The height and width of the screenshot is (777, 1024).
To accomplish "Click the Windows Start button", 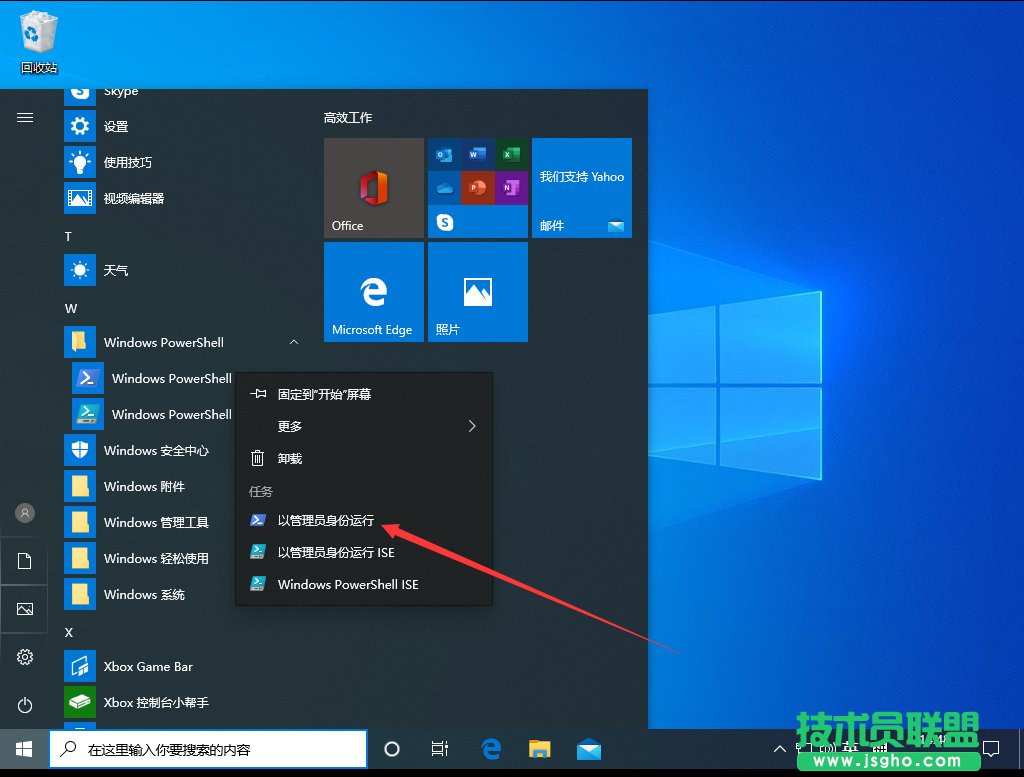I will click(x=24, y=749).
